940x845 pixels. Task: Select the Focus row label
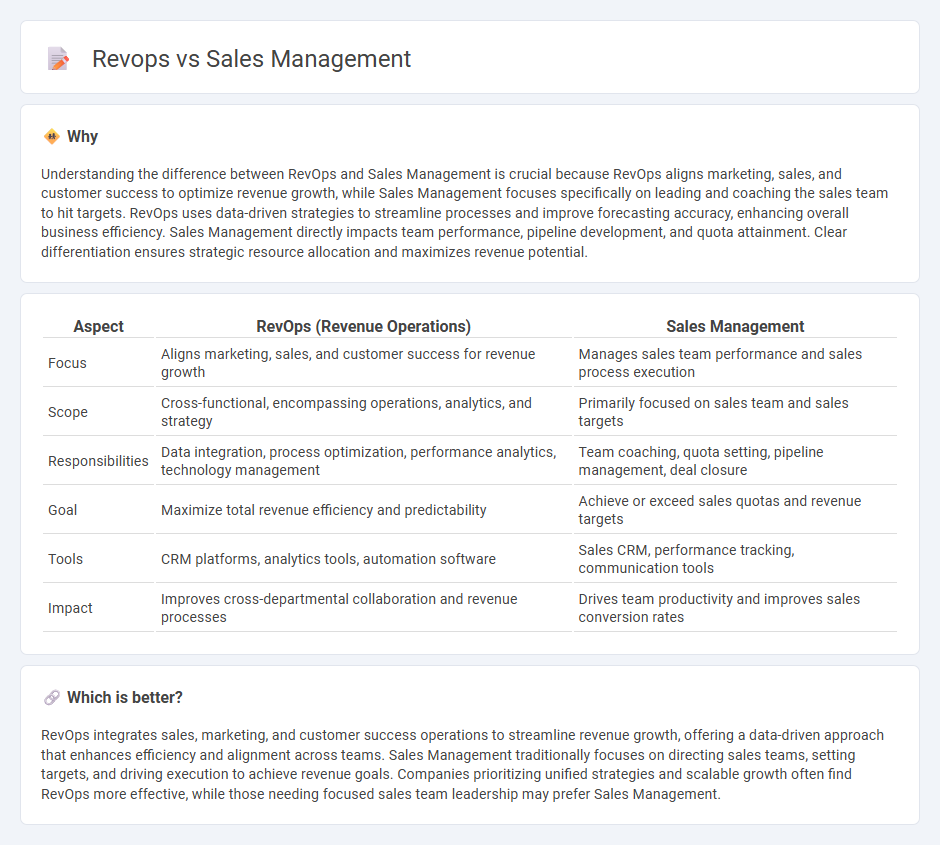click(67, 363)
